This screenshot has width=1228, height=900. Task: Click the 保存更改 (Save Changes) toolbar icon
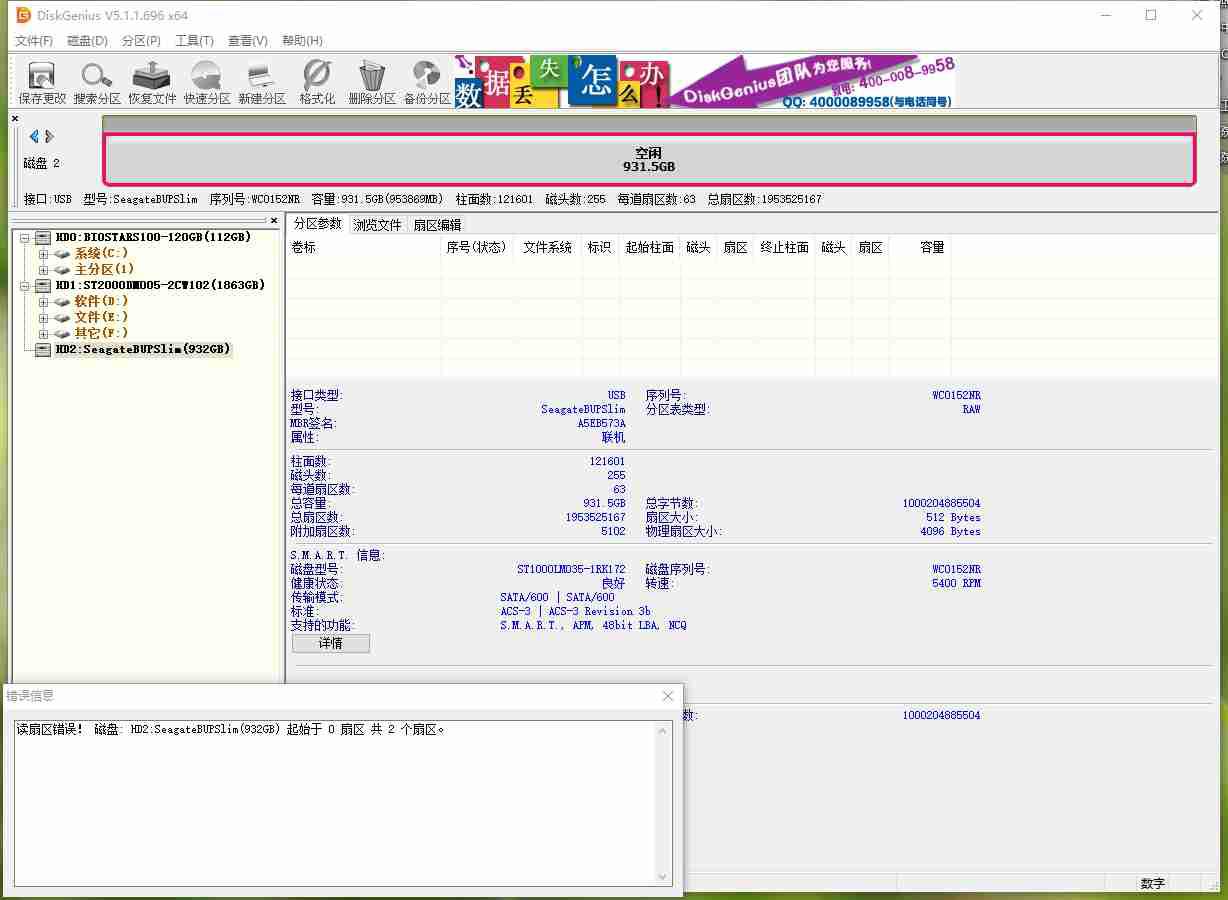point(42,76)
